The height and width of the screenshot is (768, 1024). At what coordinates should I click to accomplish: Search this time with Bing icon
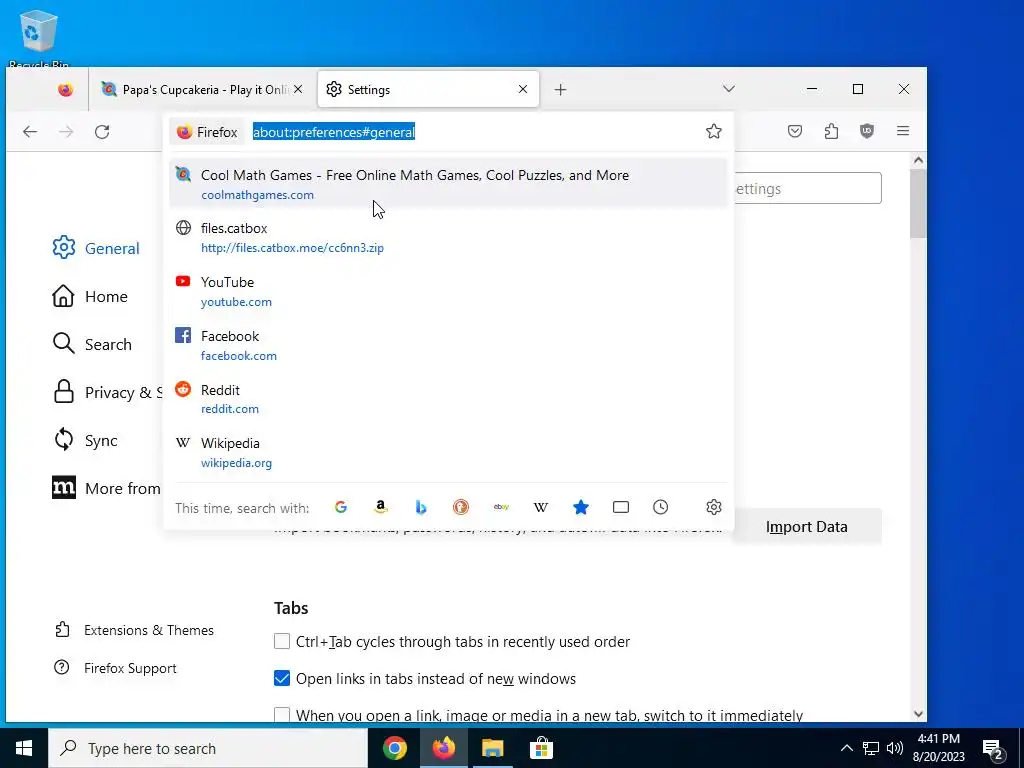(x=421, y=507)
